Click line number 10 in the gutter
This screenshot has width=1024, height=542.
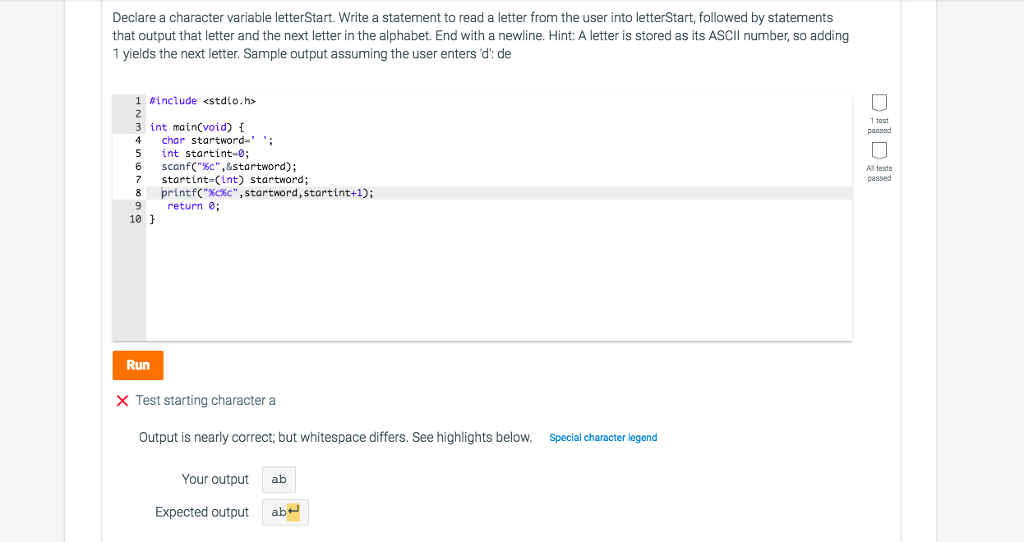click(x=135, y=219)
